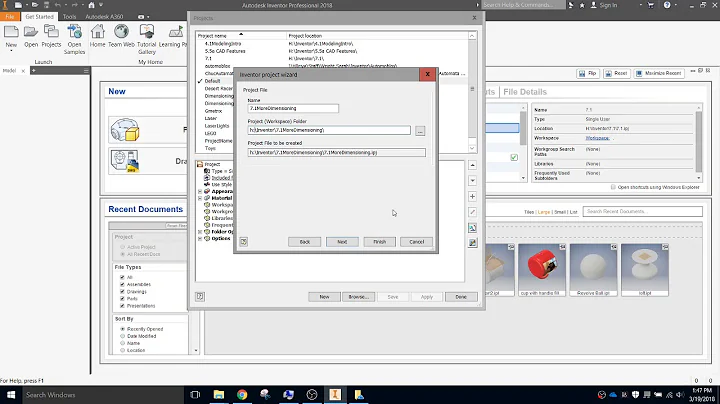Click the Project name column sort arrow
Viewport: 720px width, 404px height.
pos(241,34)
